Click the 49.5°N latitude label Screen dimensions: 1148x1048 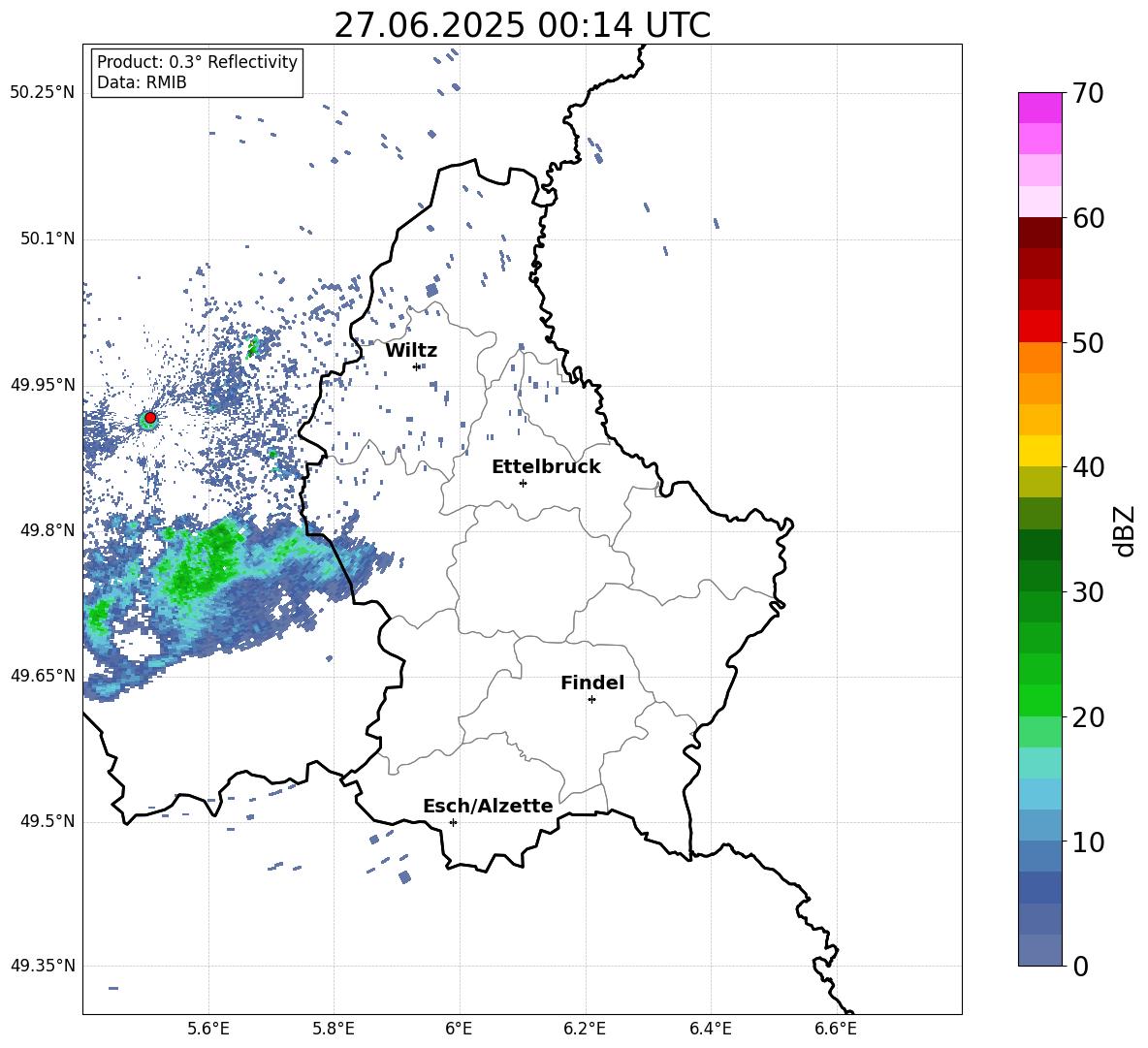[x=48, y=821]
